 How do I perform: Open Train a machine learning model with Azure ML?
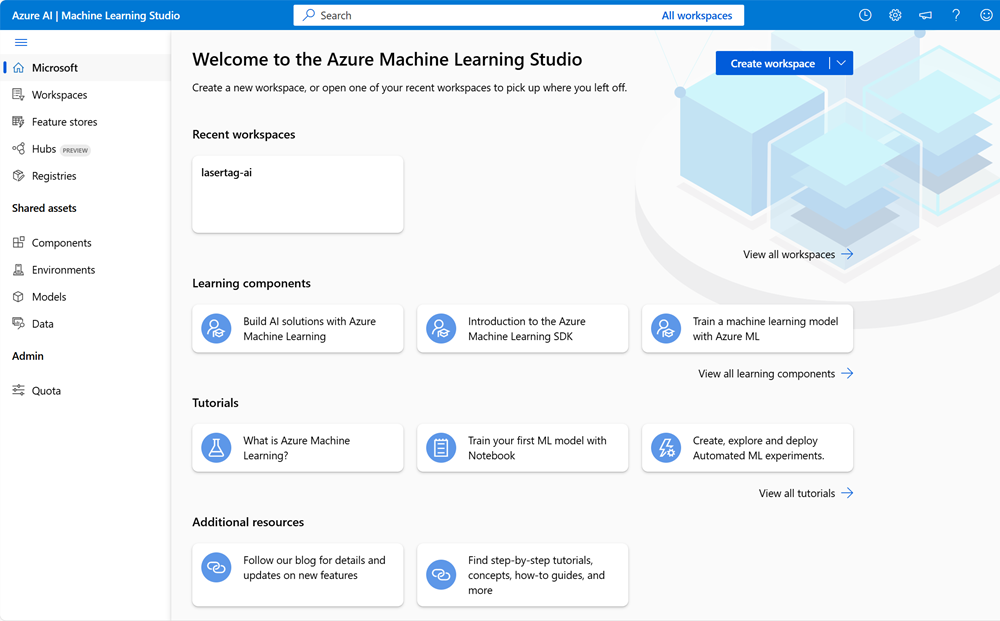(x=747, y=328)
